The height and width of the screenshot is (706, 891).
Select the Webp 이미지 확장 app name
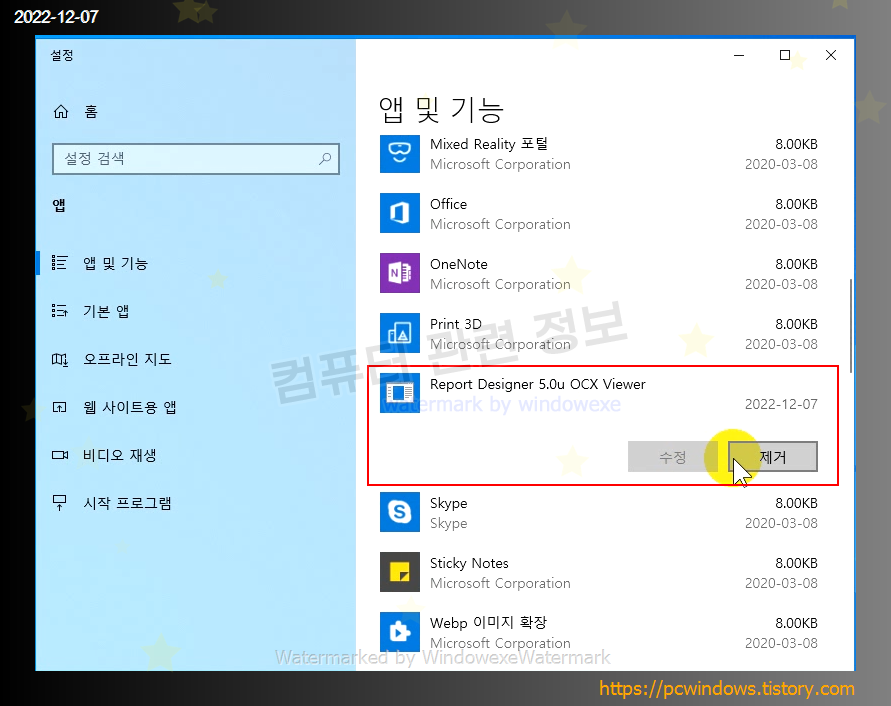point(488,623)
